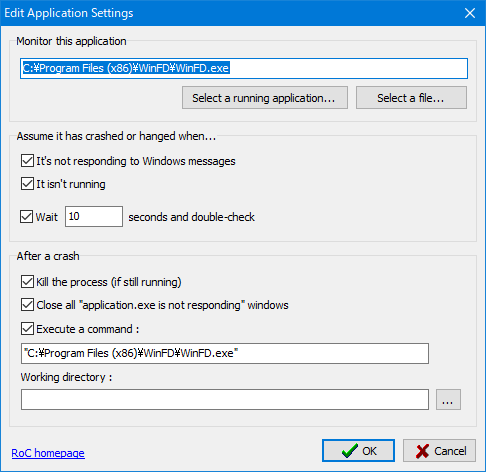Browse for working directory with "..." button
The image size is (486, 472).
(x=448, y=399)
